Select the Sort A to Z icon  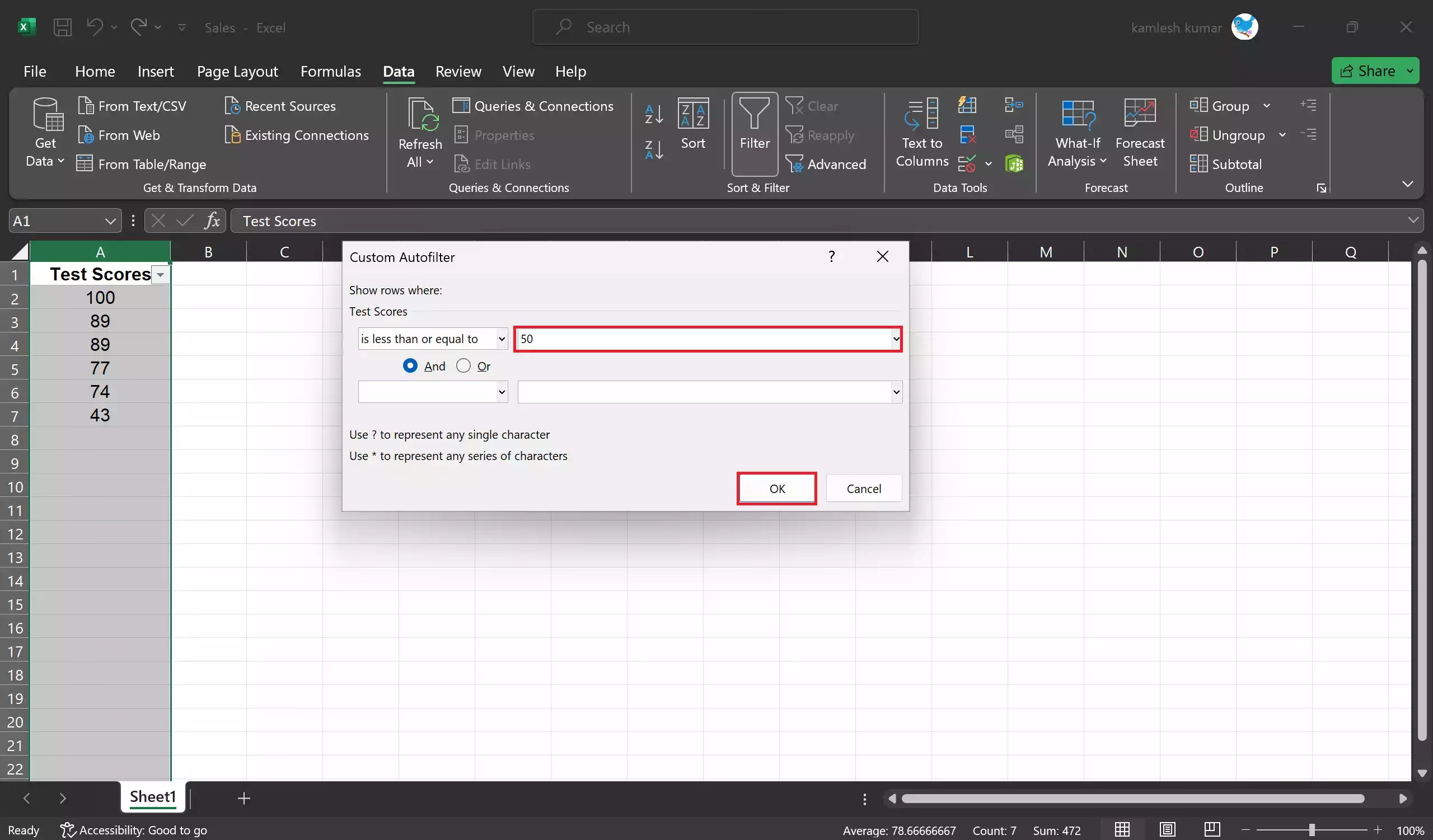pos(653,113)
